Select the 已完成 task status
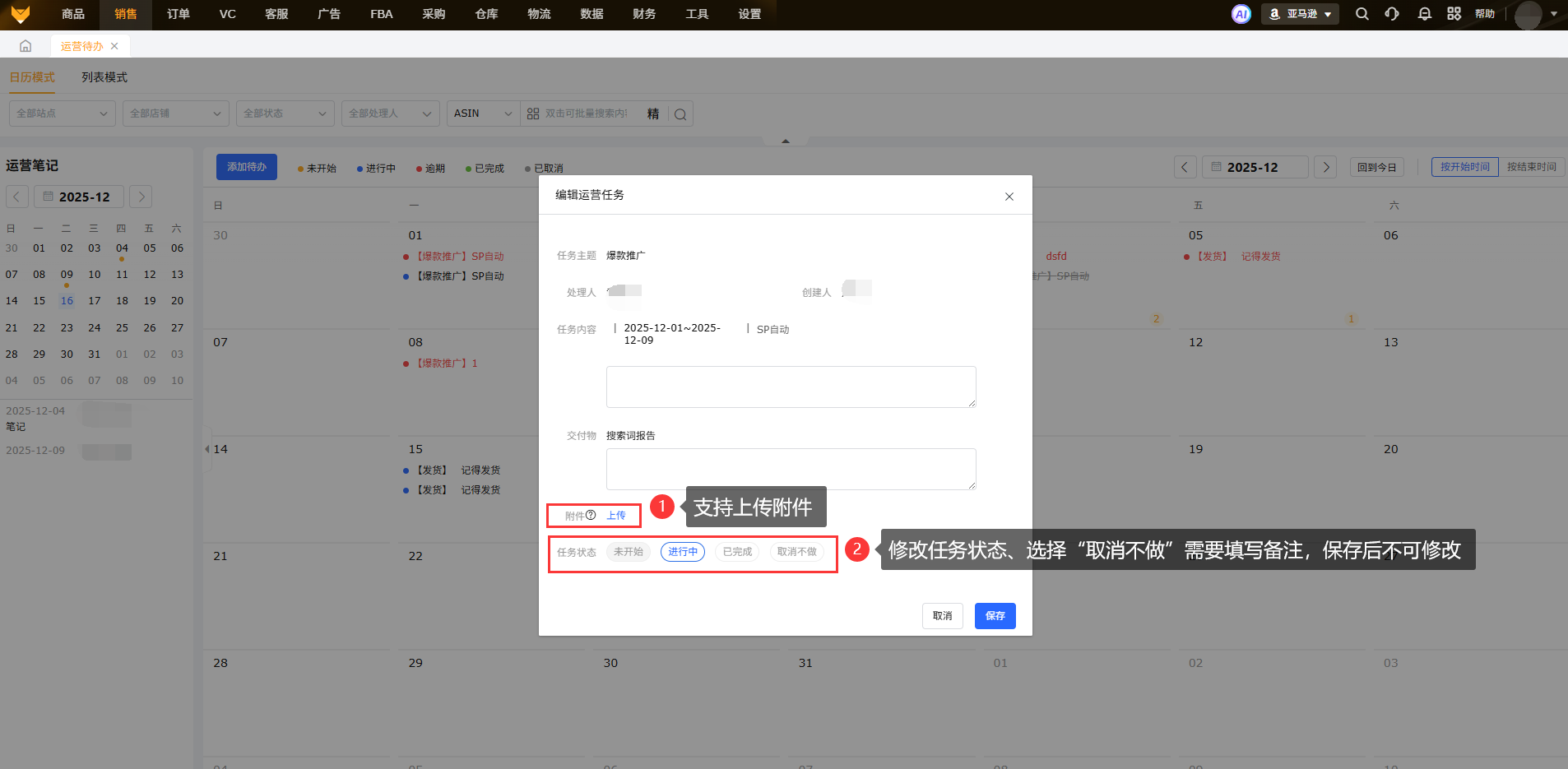The image size is (1568, 769). click(x=737, y=552)
